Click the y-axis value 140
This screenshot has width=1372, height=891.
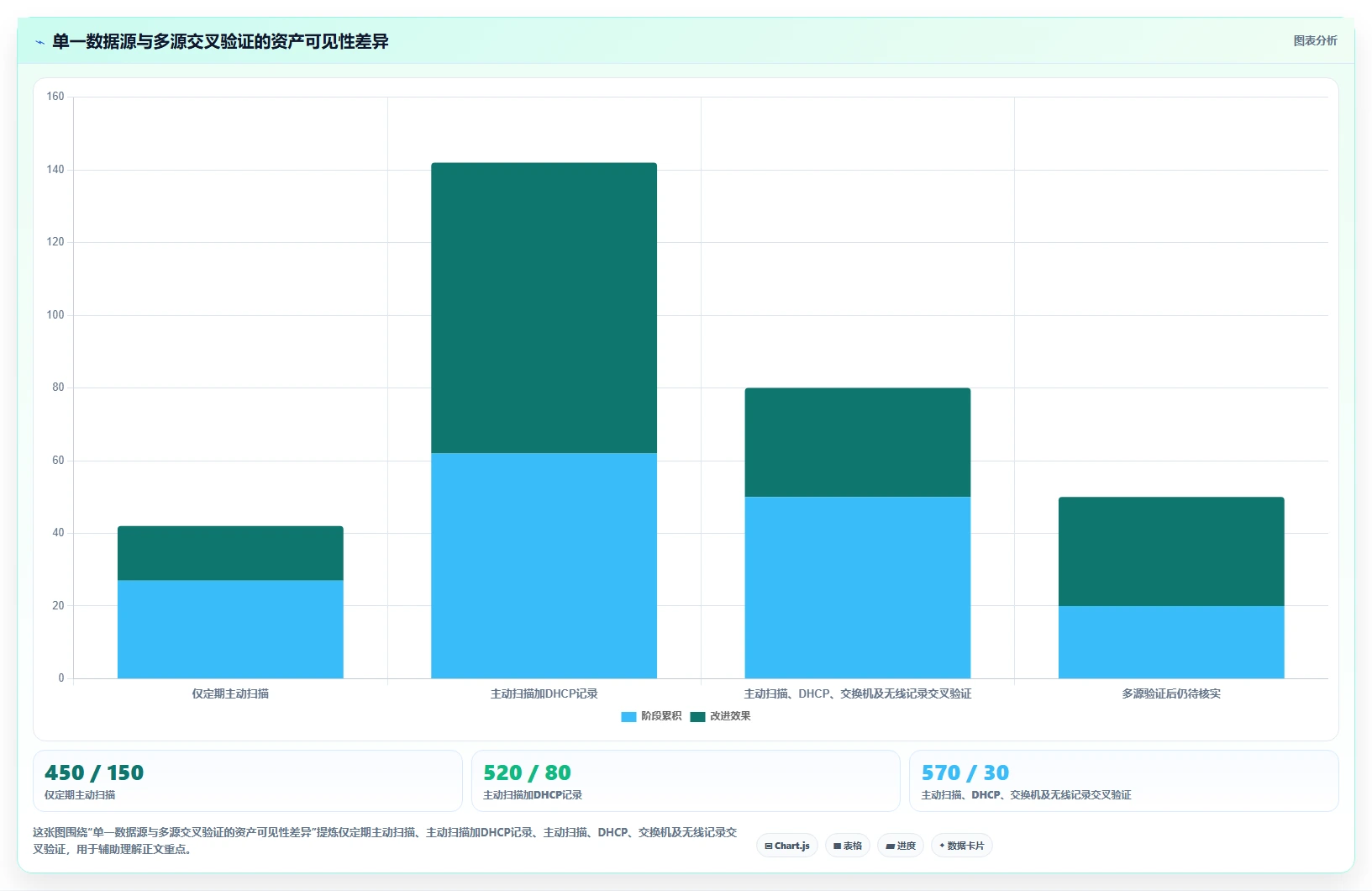tap(55, 170)
